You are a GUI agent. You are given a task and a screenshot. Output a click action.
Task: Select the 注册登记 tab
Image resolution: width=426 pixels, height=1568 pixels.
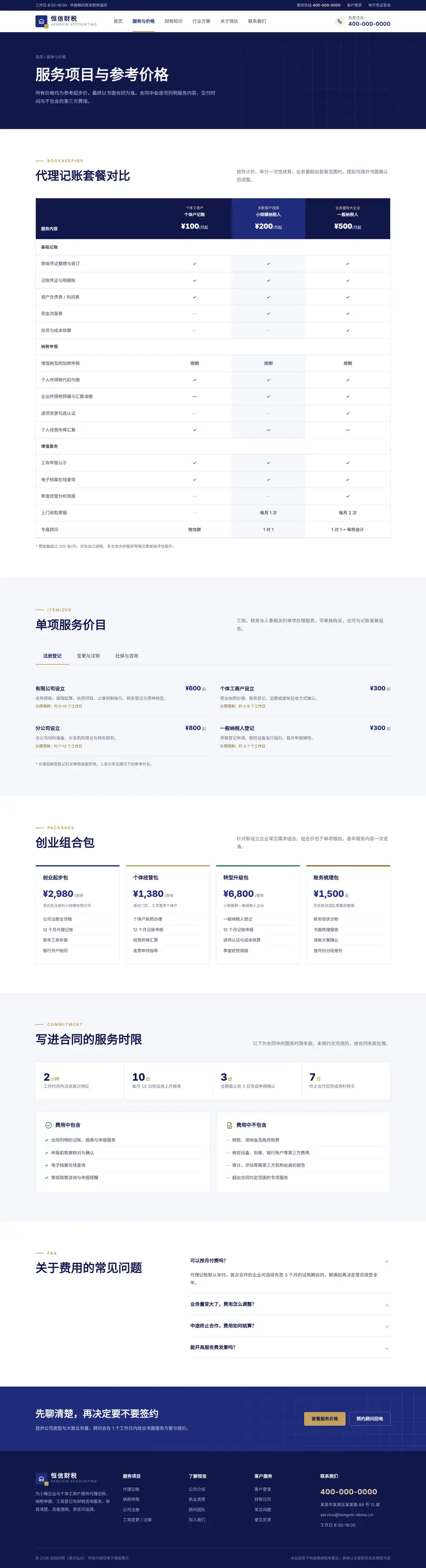coord(52,656)
